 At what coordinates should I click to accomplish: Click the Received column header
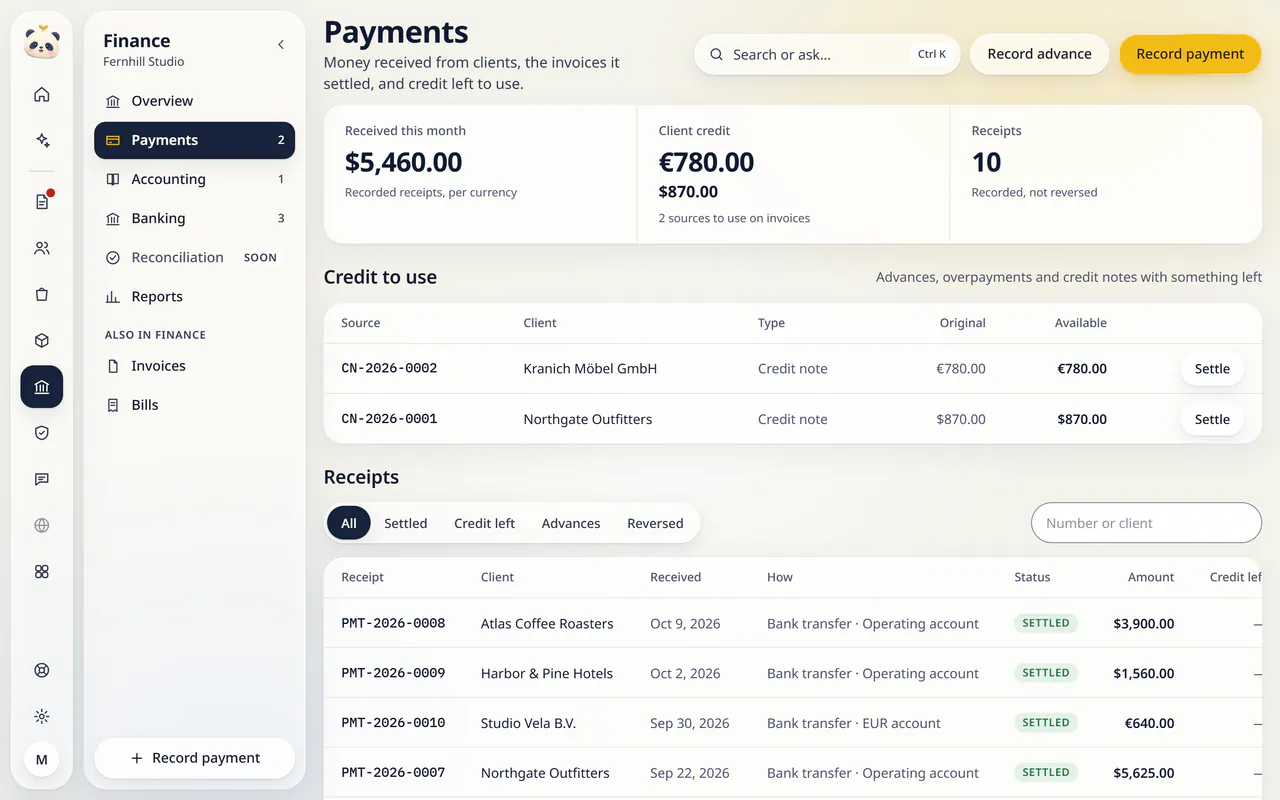coord(675,577)
